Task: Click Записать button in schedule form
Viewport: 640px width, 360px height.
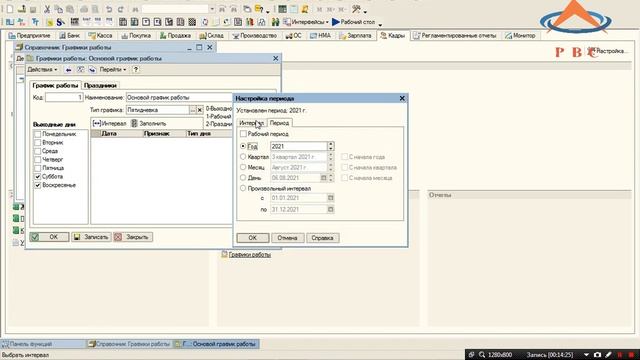Action: [x=91, y=237]
